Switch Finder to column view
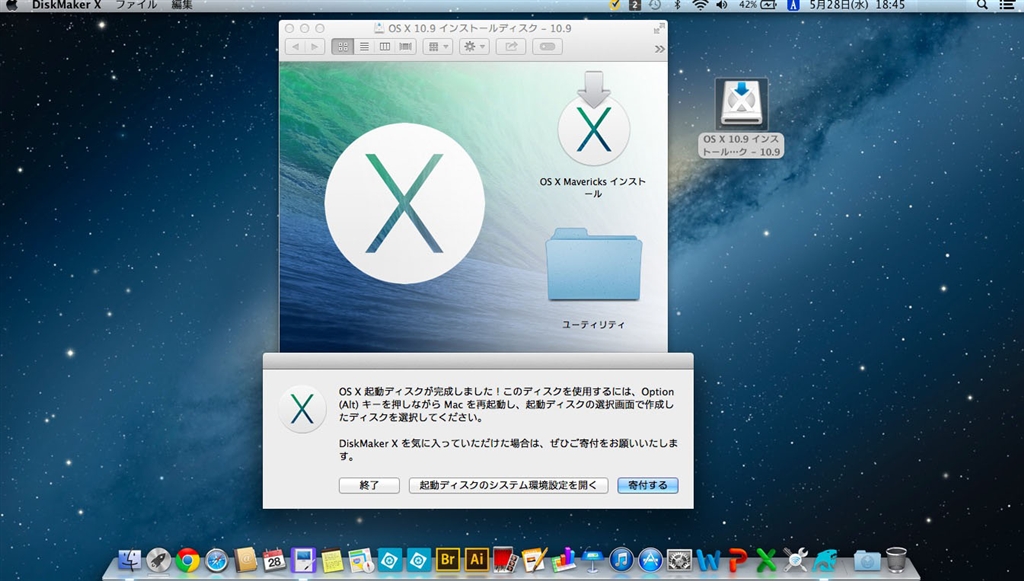Viewport: 1024px width, 581px height. 385,47
